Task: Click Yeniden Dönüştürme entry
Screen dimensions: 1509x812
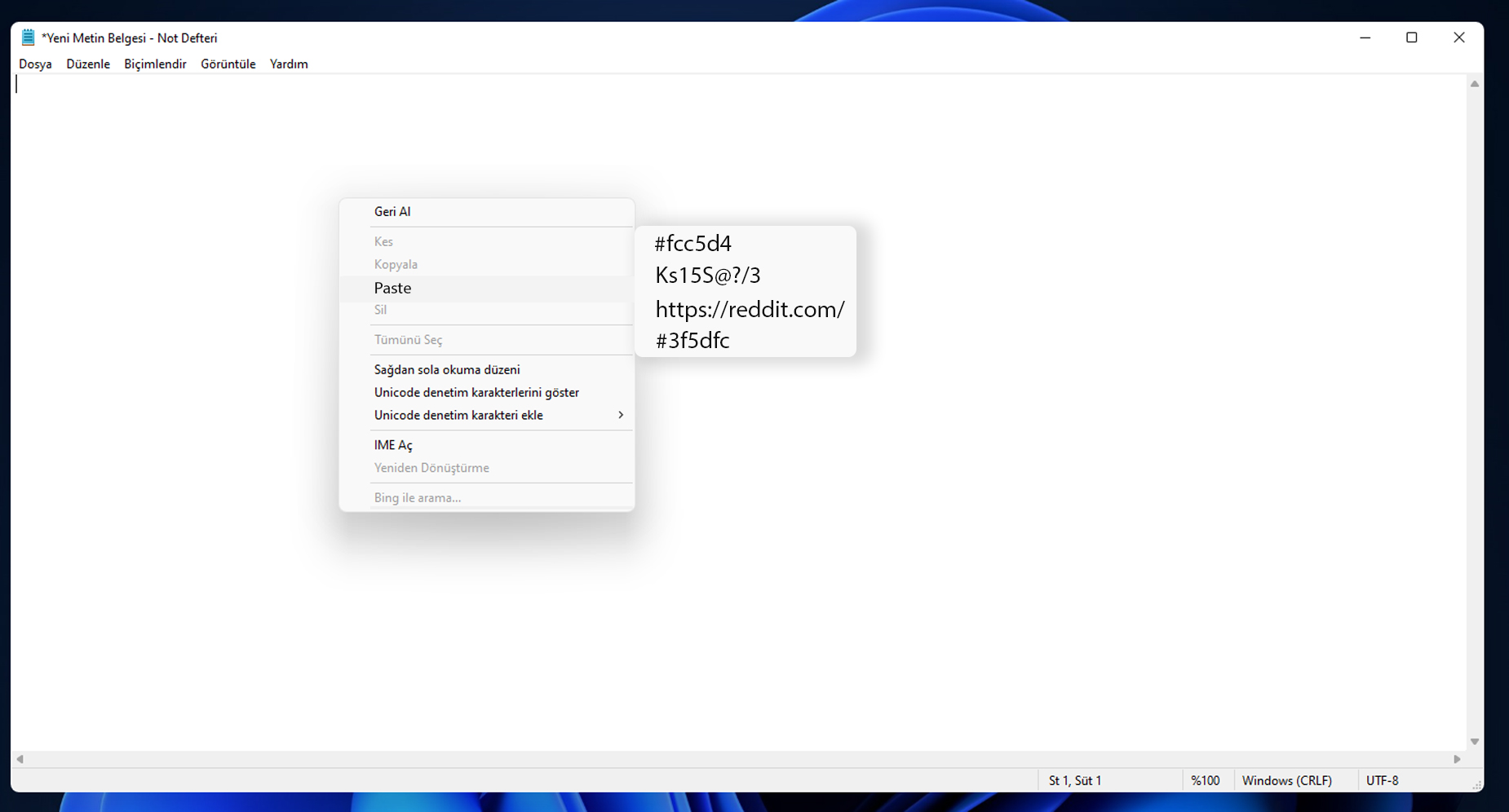Action: point(487,468)
